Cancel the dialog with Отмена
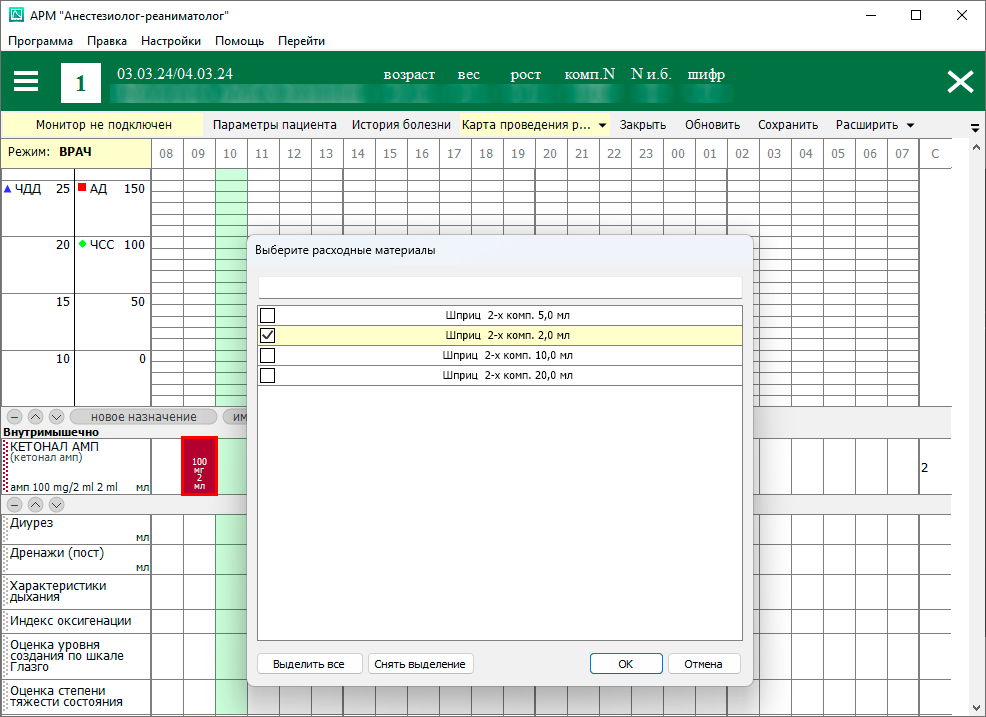 coord(703,664)
